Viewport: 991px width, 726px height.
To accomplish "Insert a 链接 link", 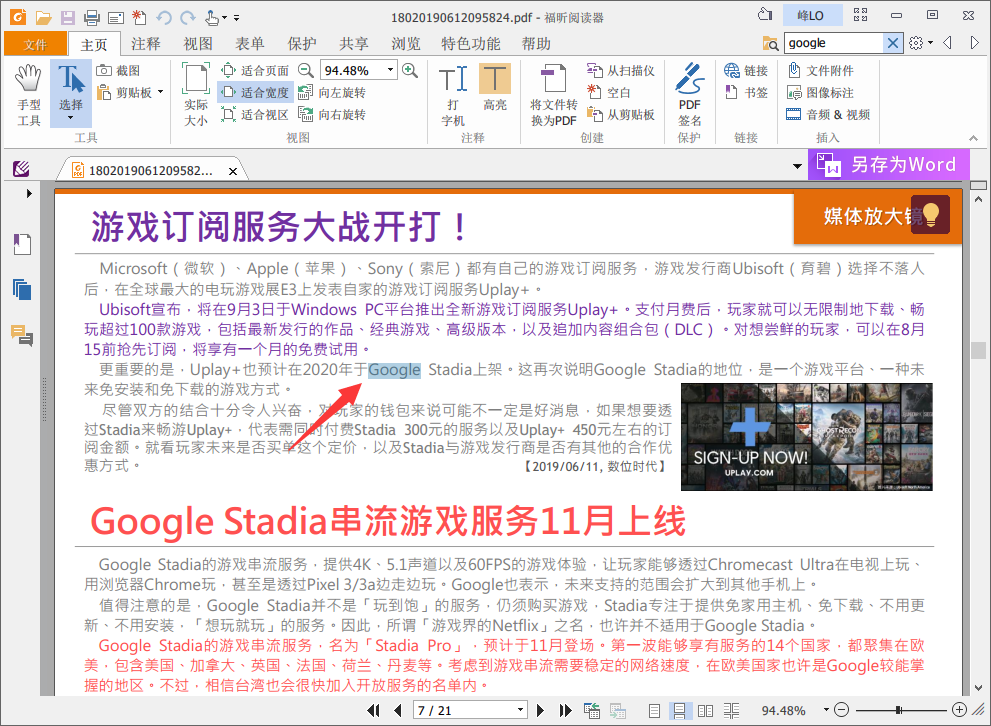I will coord(746,71).
